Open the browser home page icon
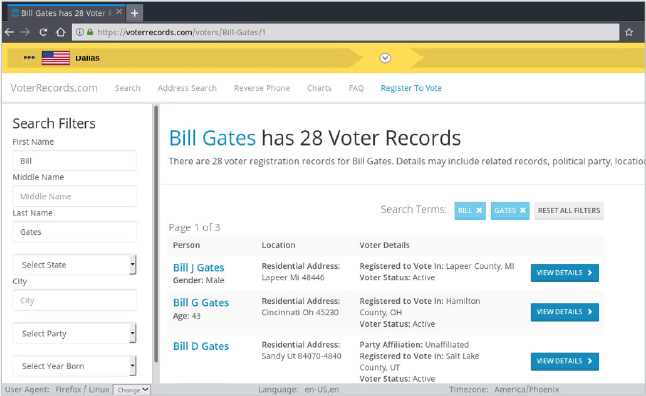The height and width of the screenshot is (396, 646). coord(61,32)
